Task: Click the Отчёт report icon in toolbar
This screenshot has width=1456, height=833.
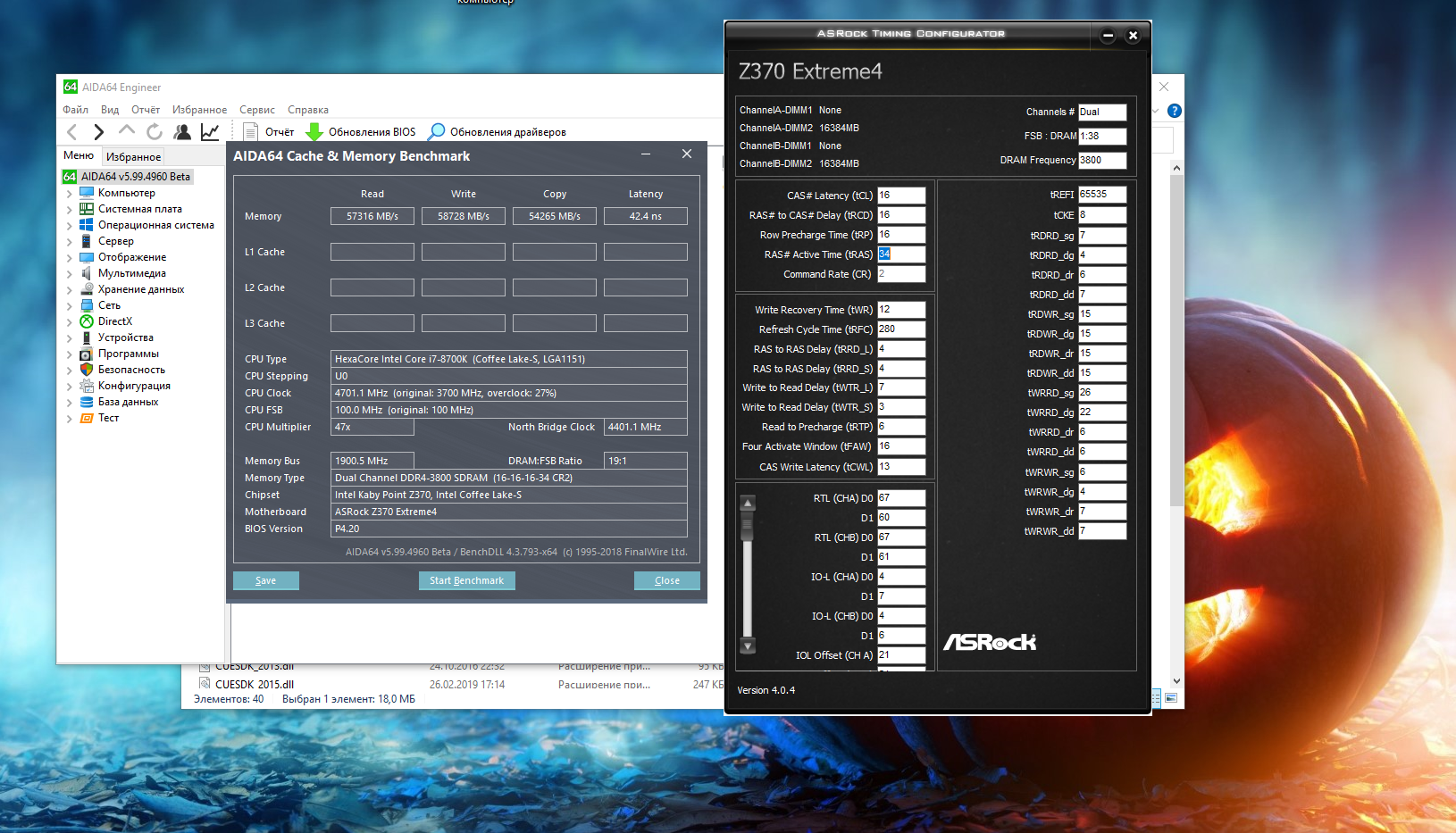Action: click(x=251, y=132)
